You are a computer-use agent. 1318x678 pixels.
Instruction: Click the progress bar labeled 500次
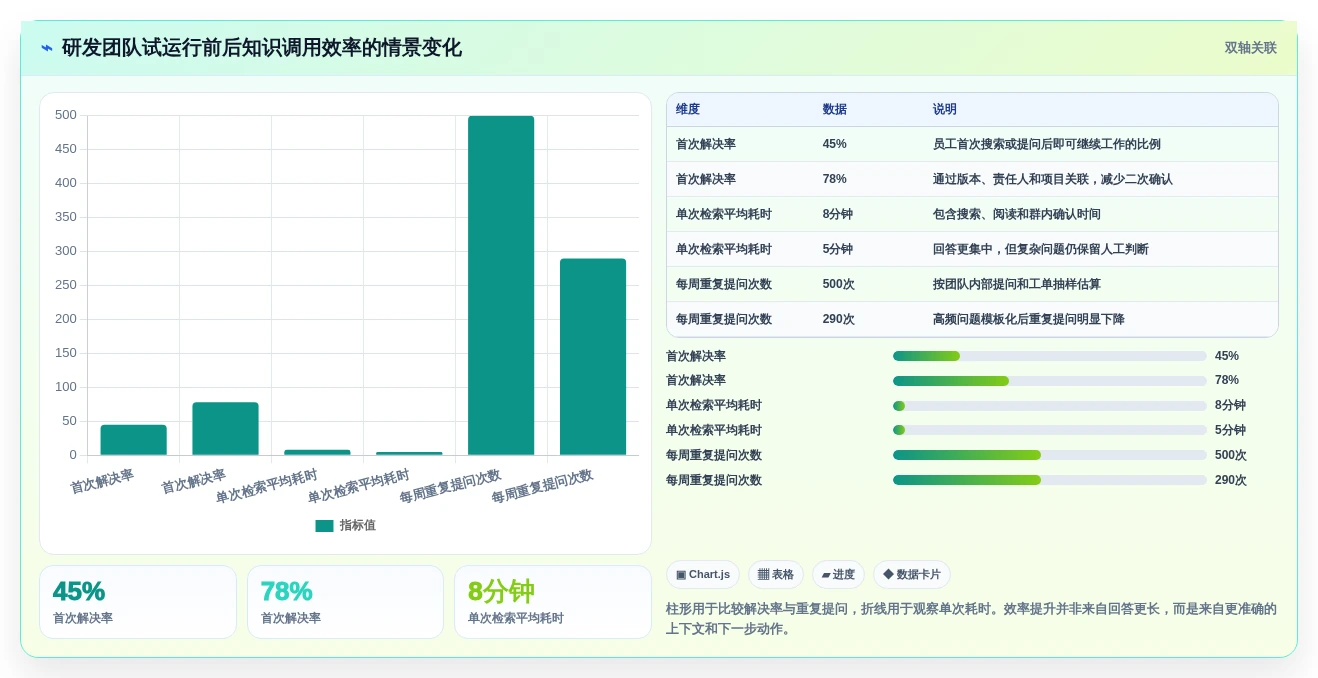pyautogui.click(x=1050, y=455)
